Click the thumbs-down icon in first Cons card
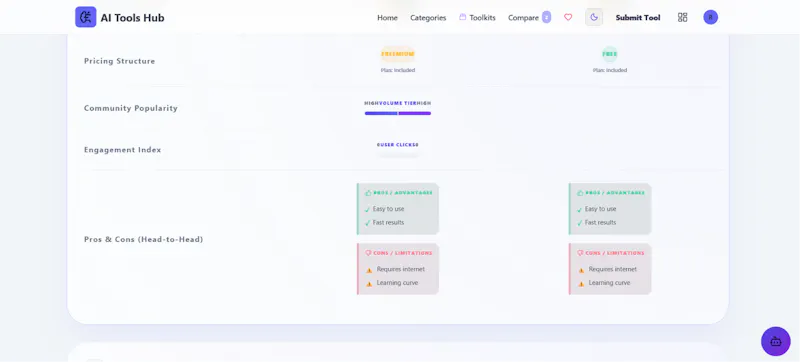The image size is (800, 362). 368,253
